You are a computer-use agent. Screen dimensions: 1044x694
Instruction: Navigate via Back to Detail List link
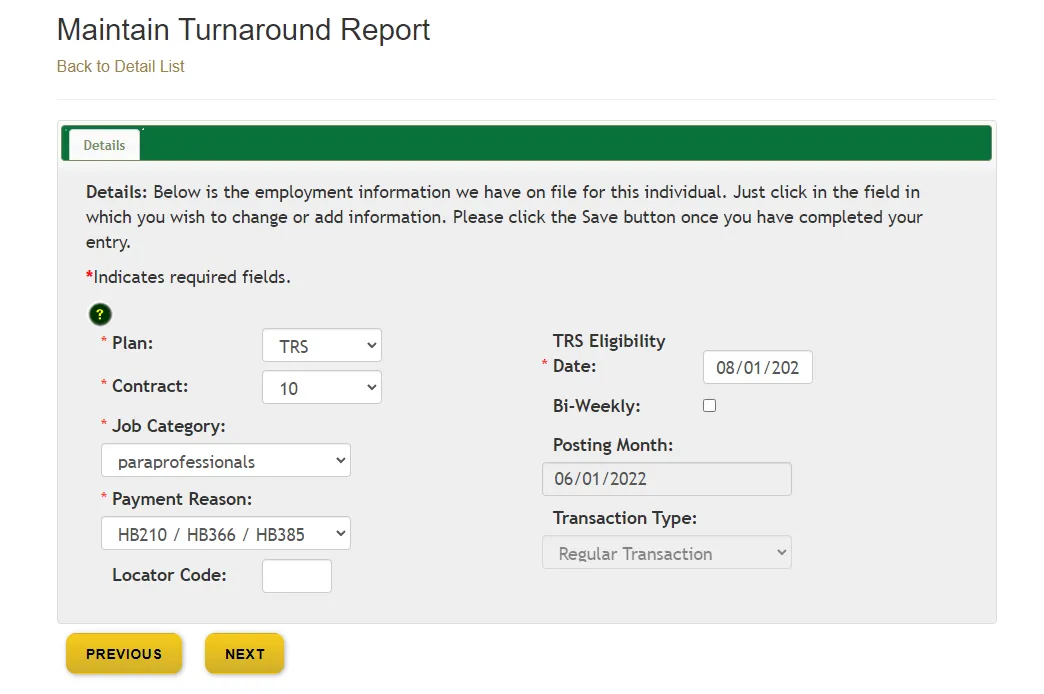(120, 66)
